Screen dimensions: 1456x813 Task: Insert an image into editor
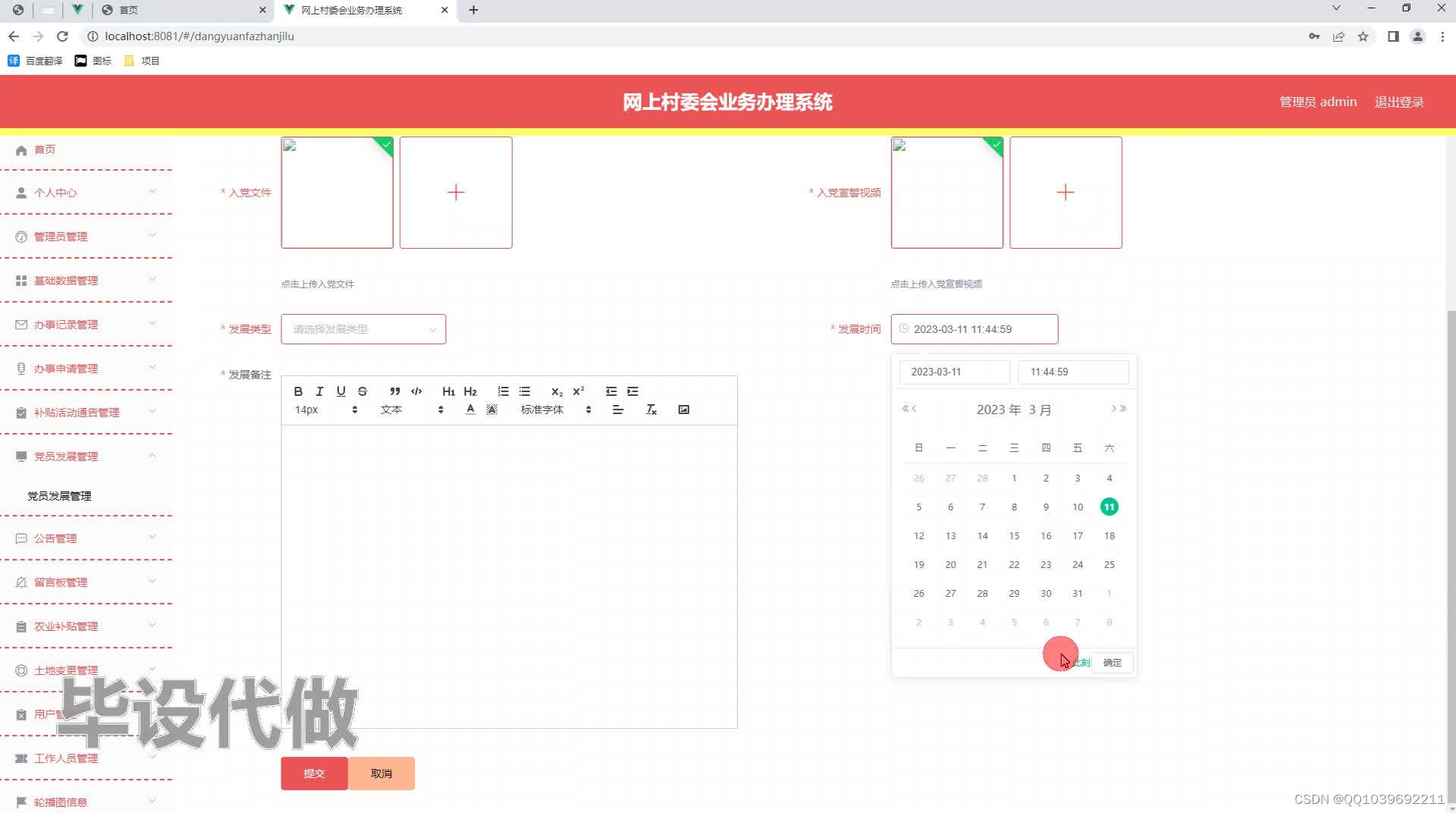point(684,410)
